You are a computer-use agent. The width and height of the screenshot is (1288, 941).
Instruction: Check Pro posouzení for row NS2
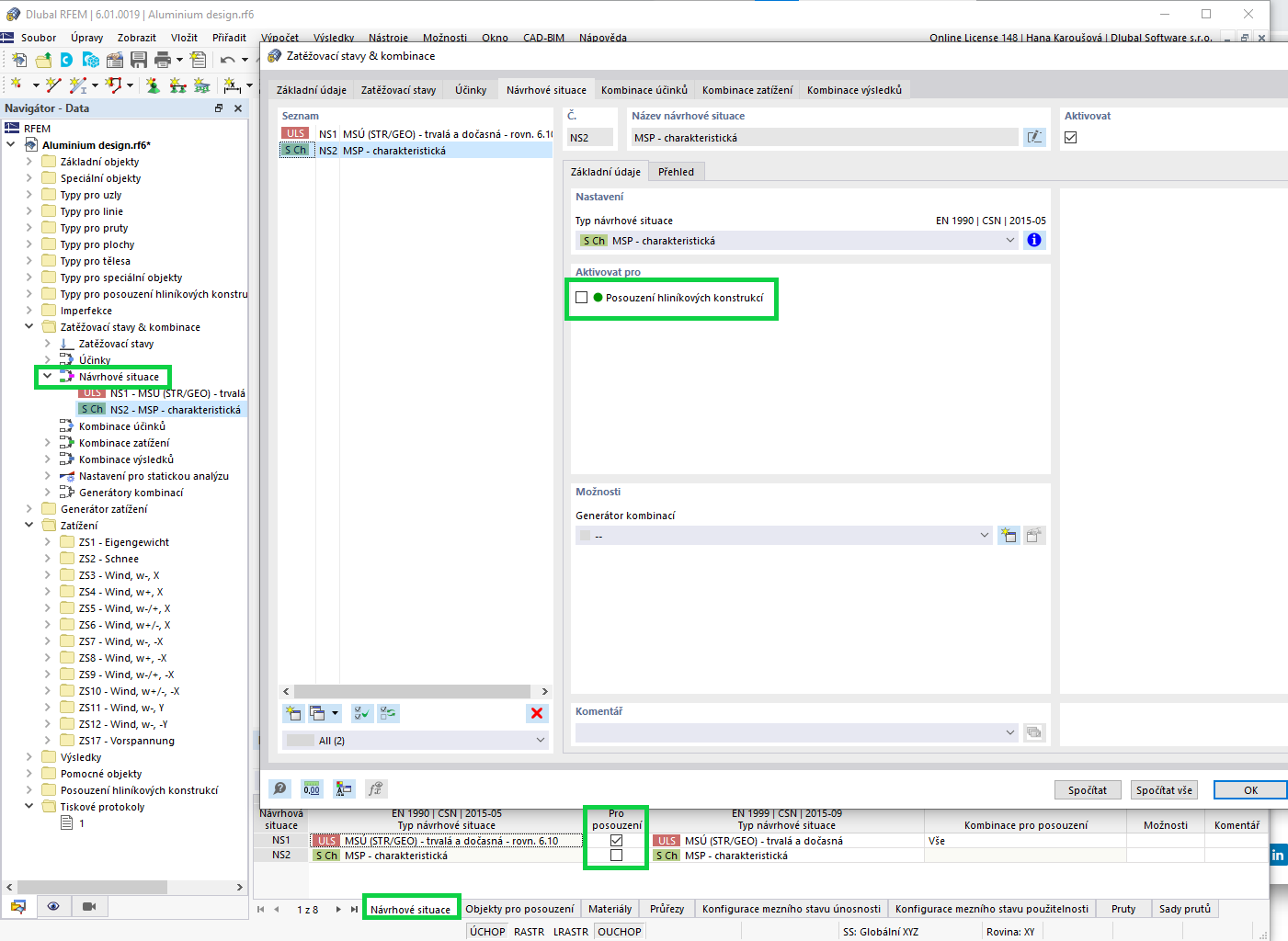[x=616, y=855]
